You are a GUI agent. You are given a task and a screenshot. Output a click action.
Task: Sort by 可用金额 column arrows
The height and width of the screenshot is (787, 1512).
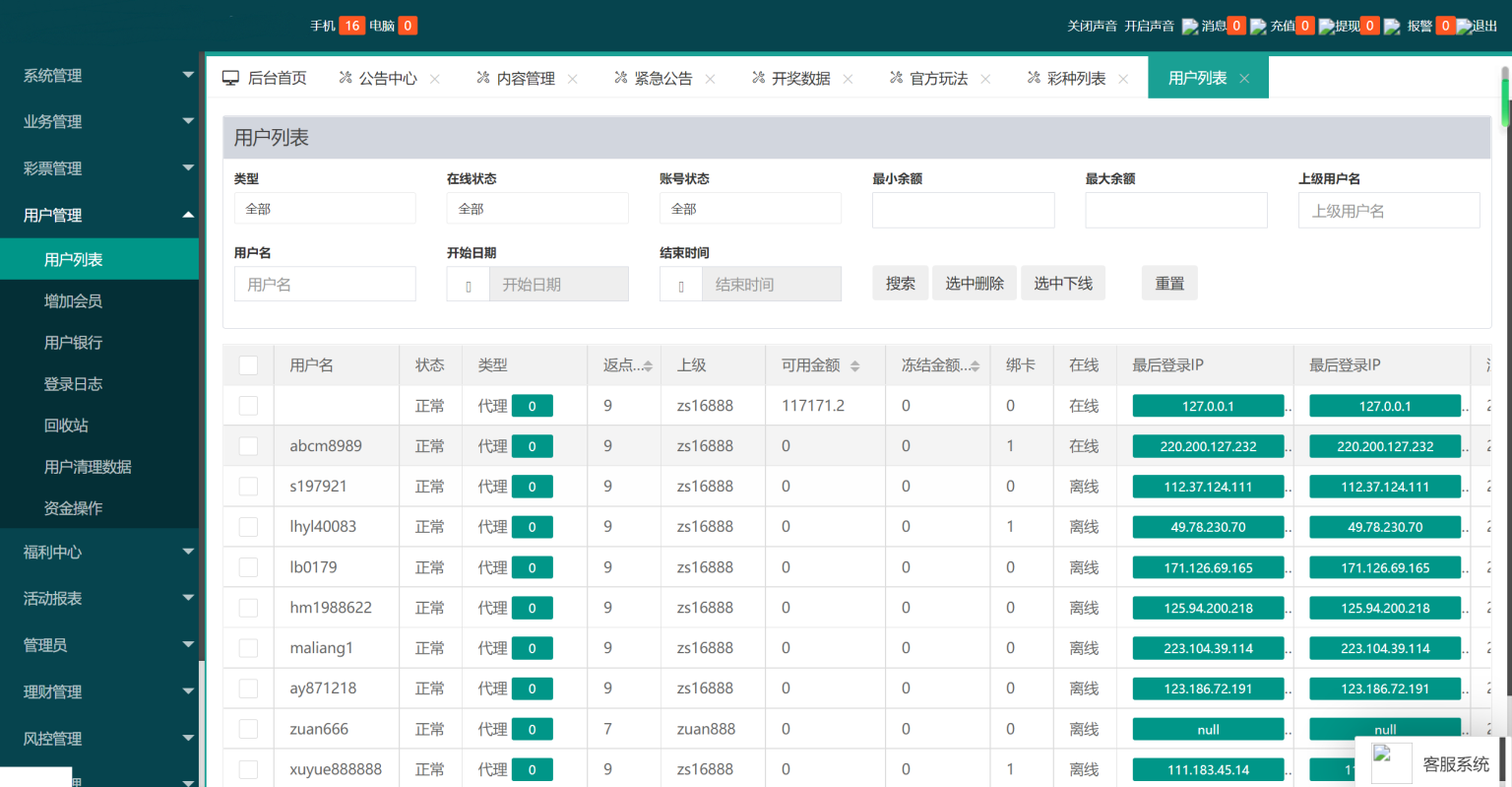coord(854,365)
